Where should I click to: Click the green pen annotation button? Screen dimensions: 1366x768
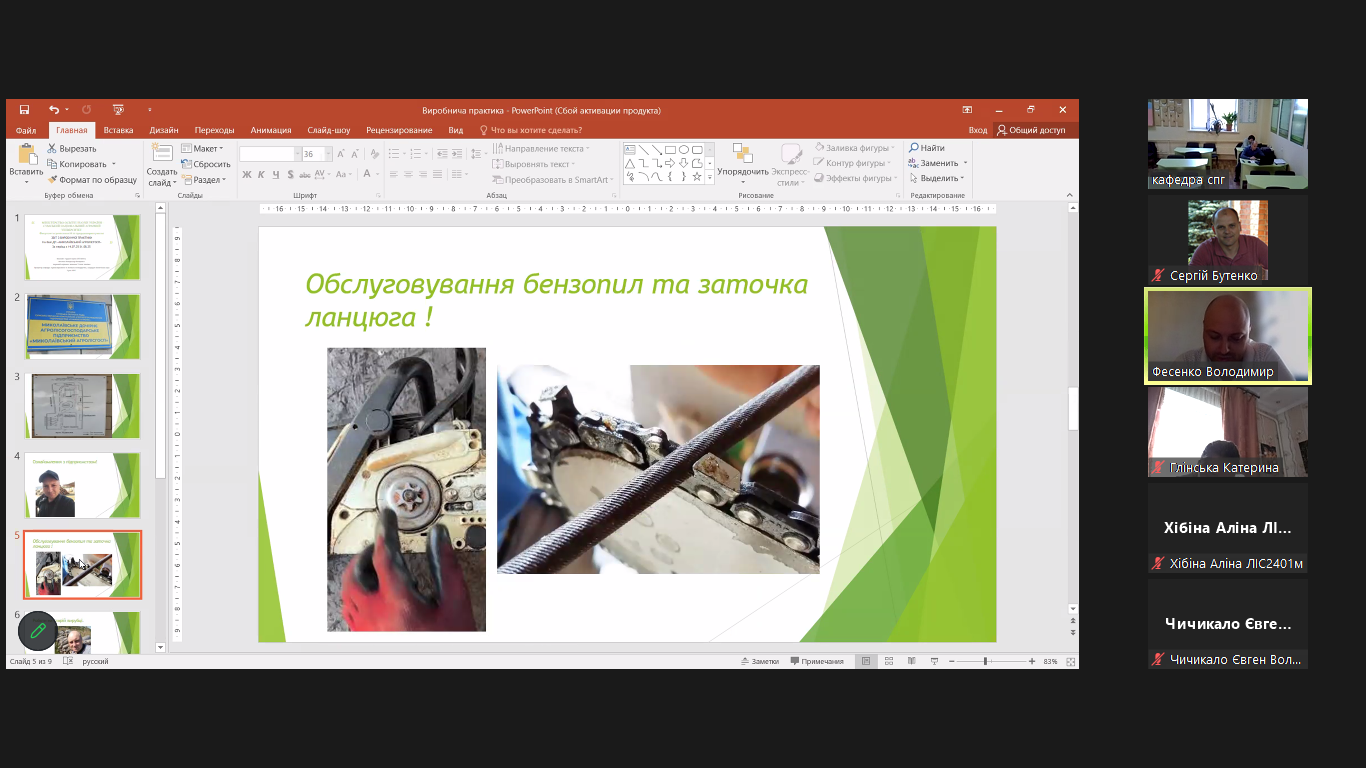point(37,631)
